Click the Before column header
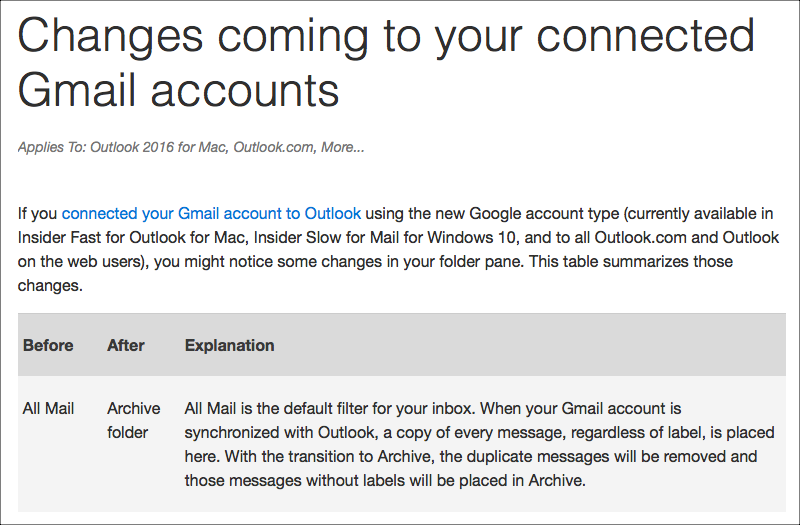Screen dimensions: 800x525 (48, 345)
